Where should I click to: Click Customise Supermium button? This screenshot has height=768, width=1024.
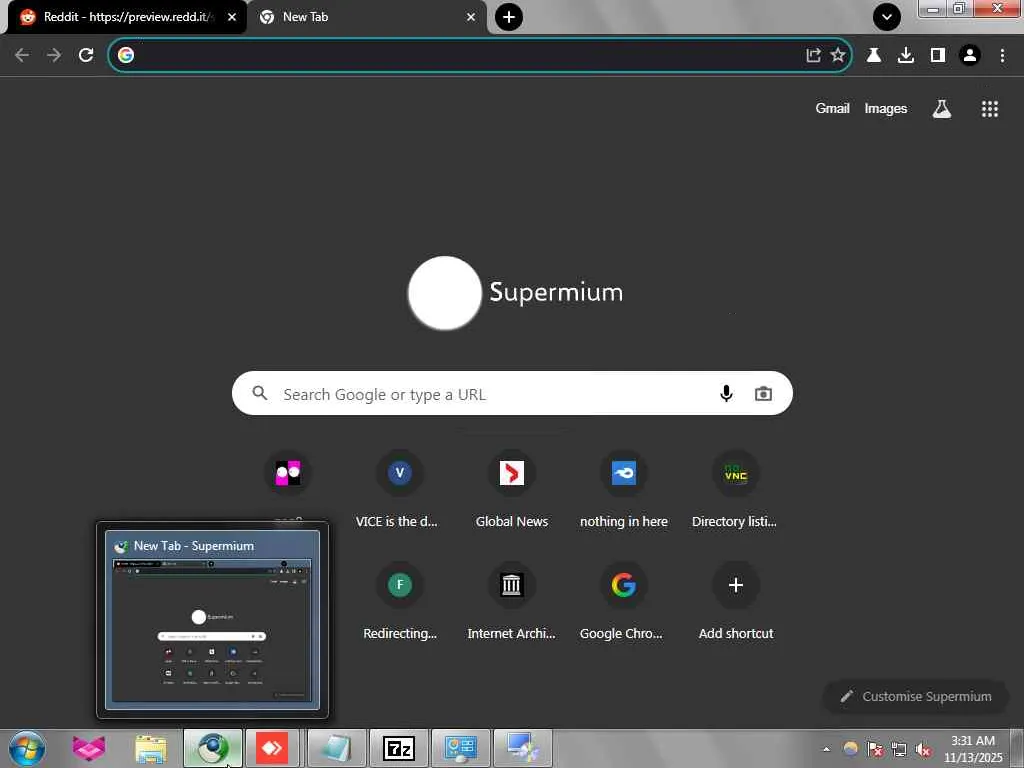915,696
